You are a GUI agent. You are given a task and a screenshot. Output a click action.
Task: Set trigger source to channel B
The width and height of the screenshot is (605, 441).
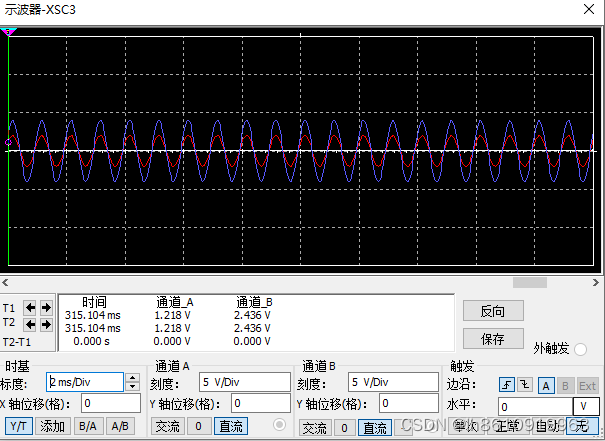point(565,386)
